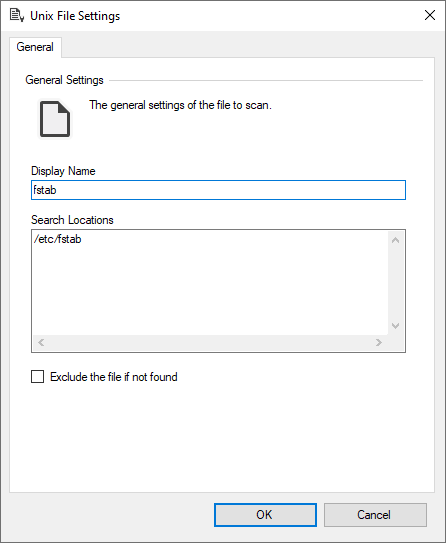Click the Display Name label
446x543 pixels.
(63, 171)
